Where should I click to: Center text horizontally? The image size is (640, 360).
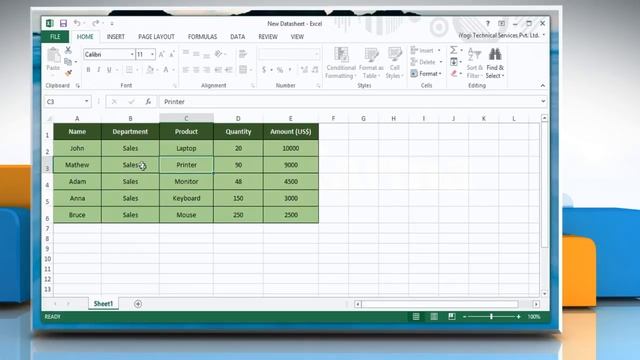(196, 70)
